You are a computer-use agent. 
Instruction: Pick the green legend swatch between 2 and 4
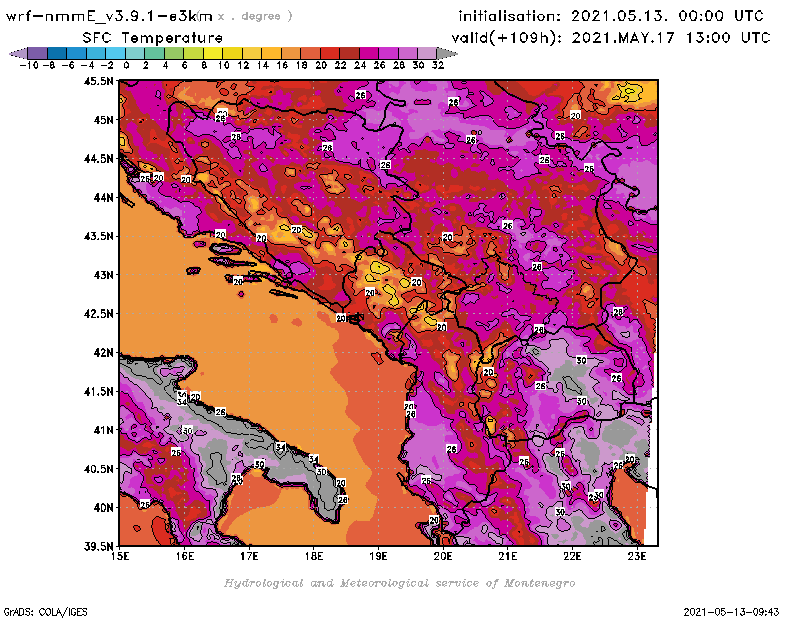[x=154, y=53]
